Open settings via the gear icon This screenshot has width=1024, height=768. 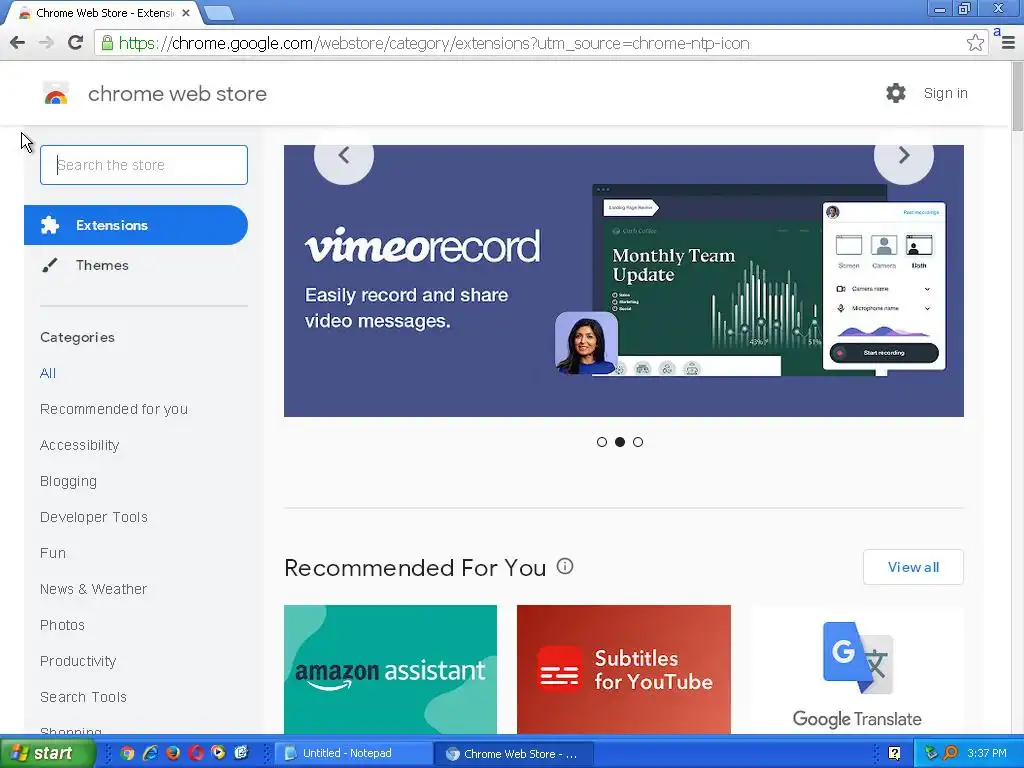[896, 93]
